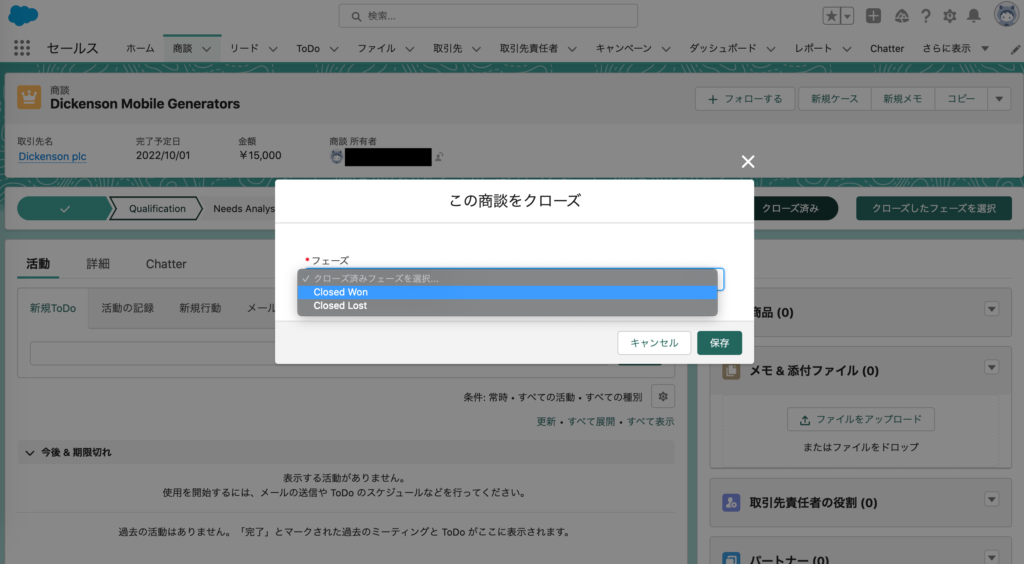The image size is (1024, 564).
Task: Expand the 今後 & 期限切れ section
Action: [x=28, y=453]
